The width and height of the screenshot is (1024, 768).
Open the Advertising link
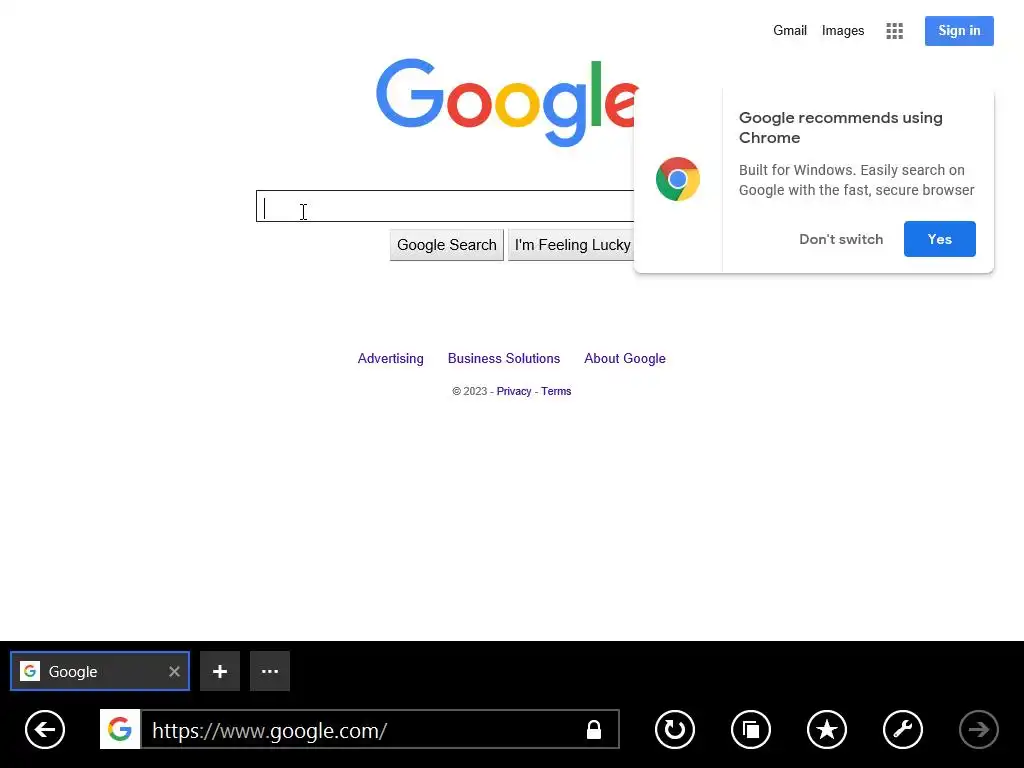[x=391, y=359]
